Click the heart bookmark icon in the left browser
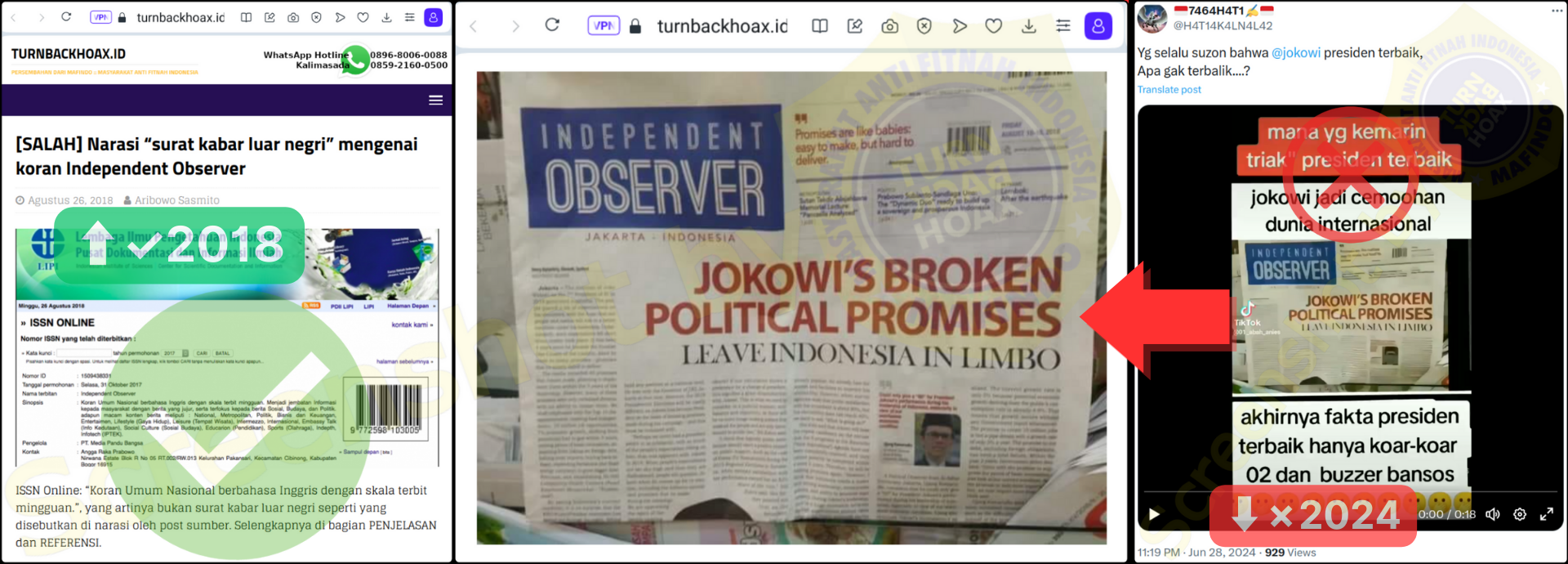1568x564 pixels. click(x=363, y=17)
